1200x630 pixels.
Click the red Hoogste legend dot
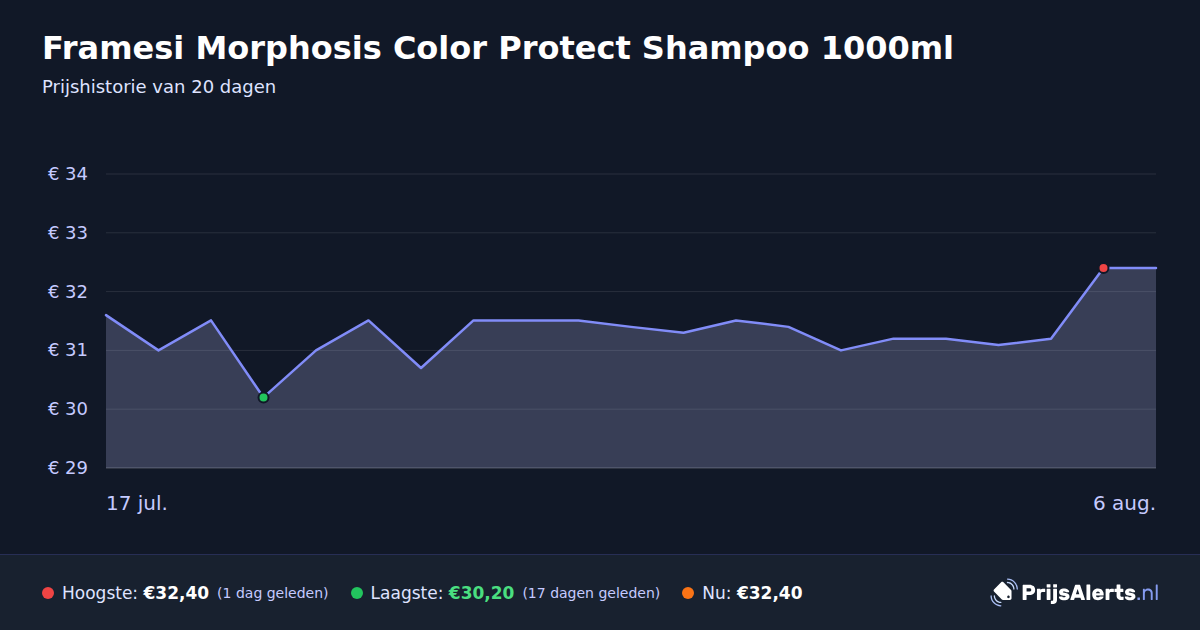coord(48,593)
